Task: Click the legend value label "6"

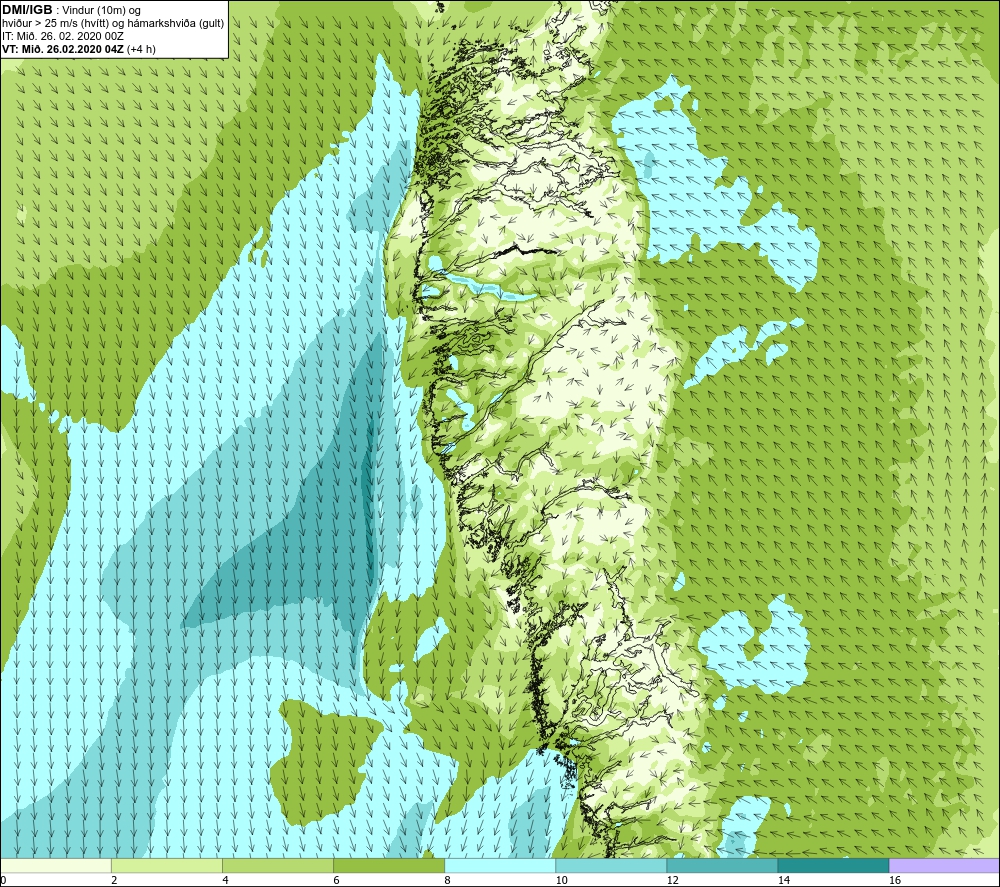Action: 336,880
